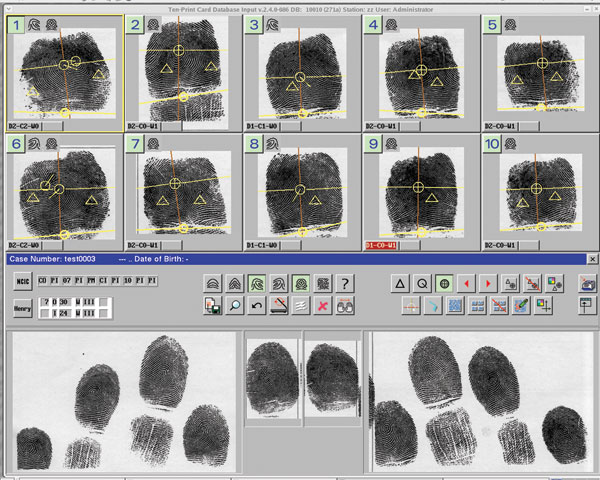Open the binoculars search tool
This screenshot has height=480, width=600.
tap(345, 305)
